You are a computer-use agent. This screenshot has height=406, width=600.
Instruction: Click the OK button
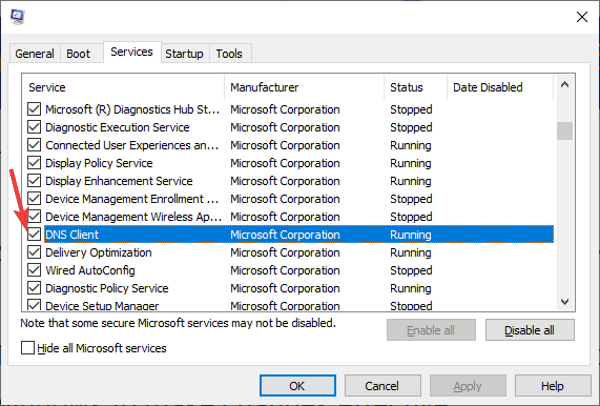point(297,385)
